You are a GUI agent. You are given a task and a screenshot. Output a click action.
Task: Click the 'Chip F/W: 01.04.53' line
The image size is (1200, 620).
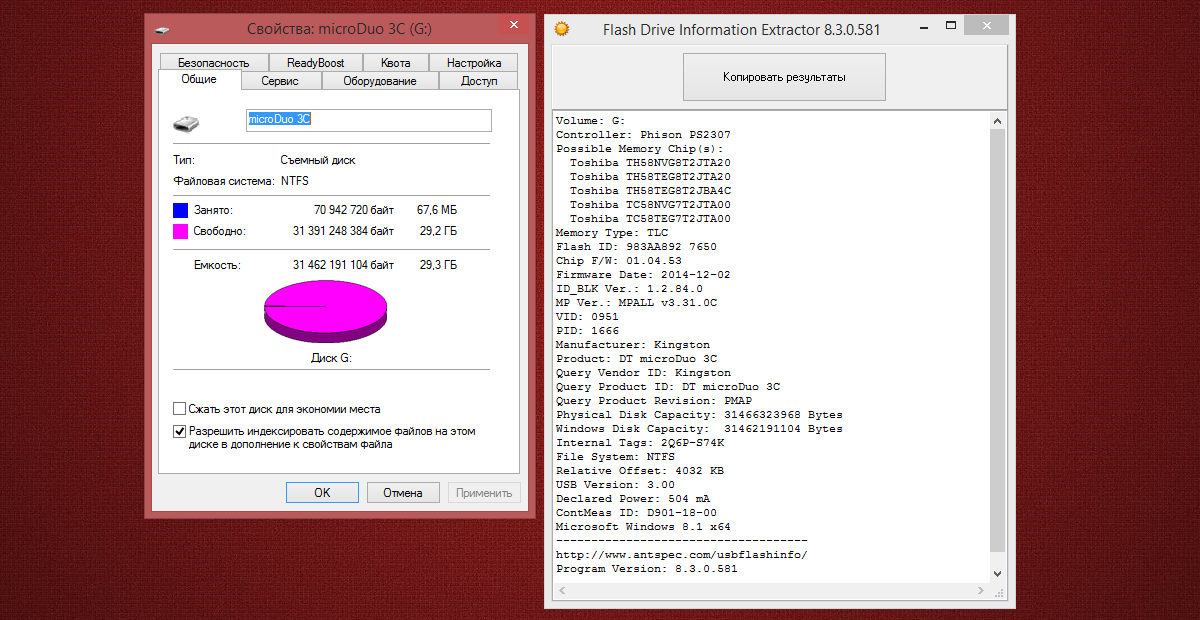(x=619, y=260)
